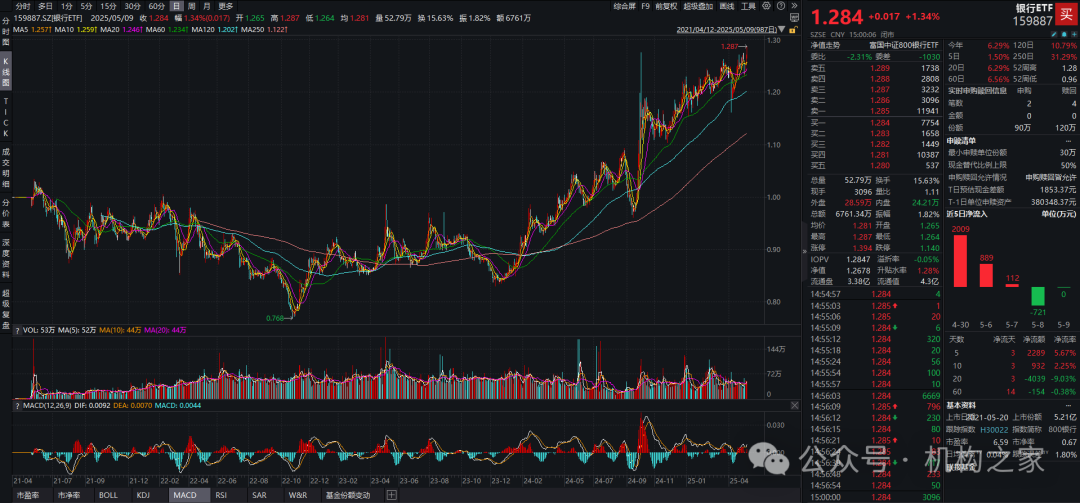This screenshot has width=1080, height=503.
Task: Collapse panel using top-right double-arrow icon
Action: coord(794,6)
